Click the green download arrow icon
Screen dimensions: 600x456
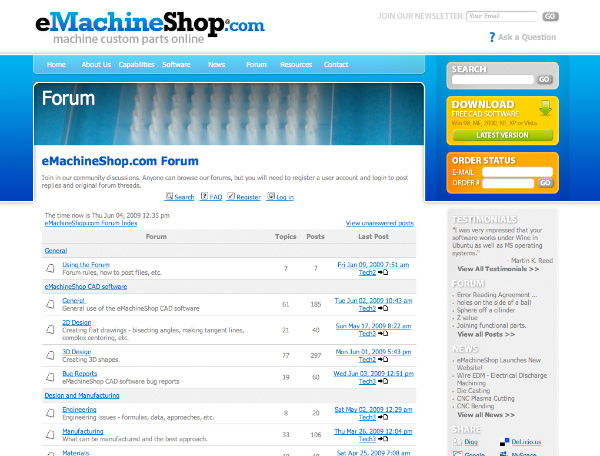pyautogui.click(x=544, y=107)
